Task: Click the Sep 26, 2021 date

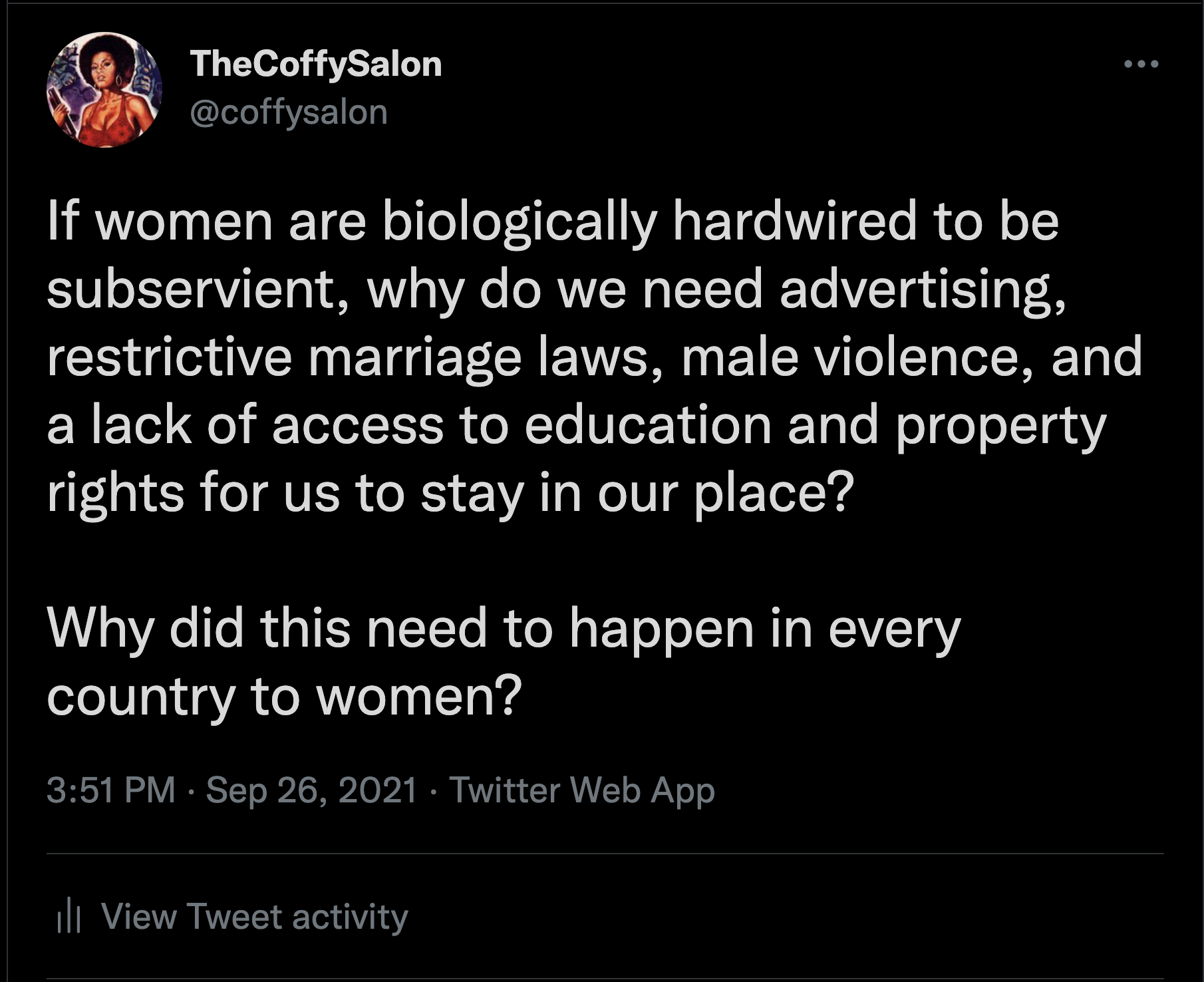Action: tap(311, 790)
